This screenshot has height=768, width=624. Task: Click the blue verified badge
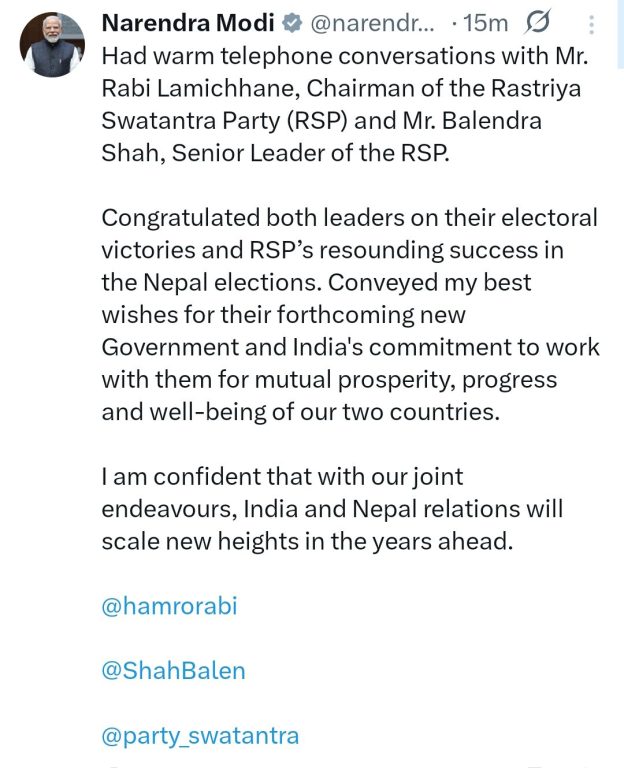click(x=293, y=21)
